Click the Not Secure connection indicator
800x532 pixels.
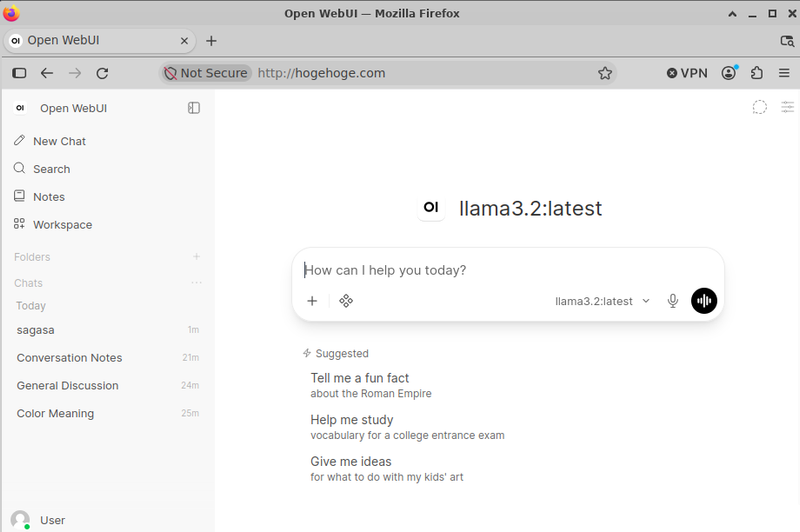(x=206, y=73)
